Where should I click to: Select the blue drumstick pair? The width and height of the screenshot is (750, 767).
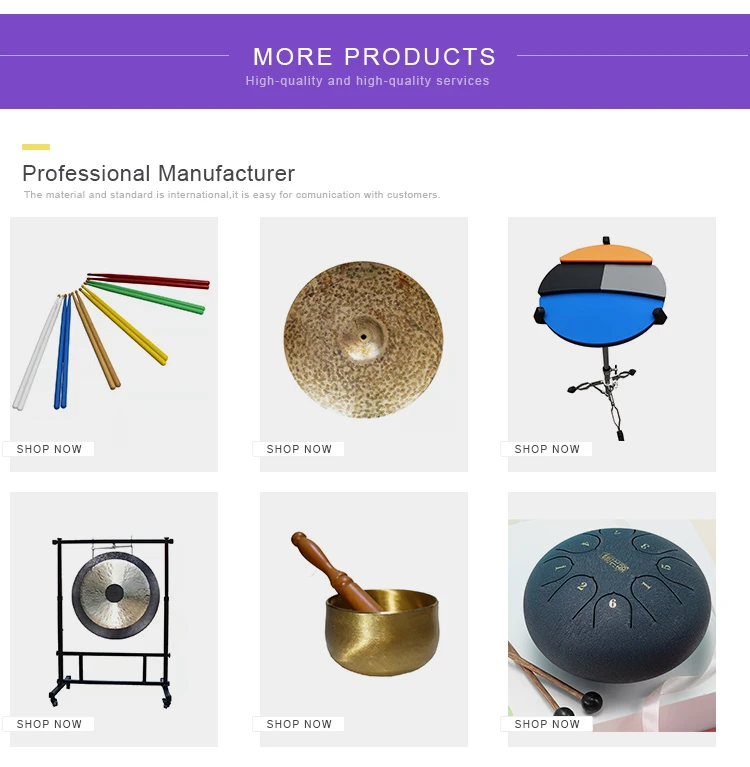pos(62,351)
